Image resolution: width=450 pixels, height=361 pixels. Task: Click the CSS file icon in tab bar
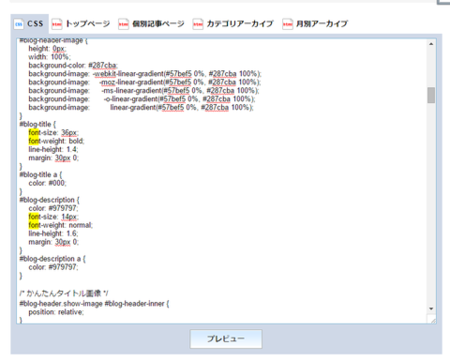pos(19,24)
